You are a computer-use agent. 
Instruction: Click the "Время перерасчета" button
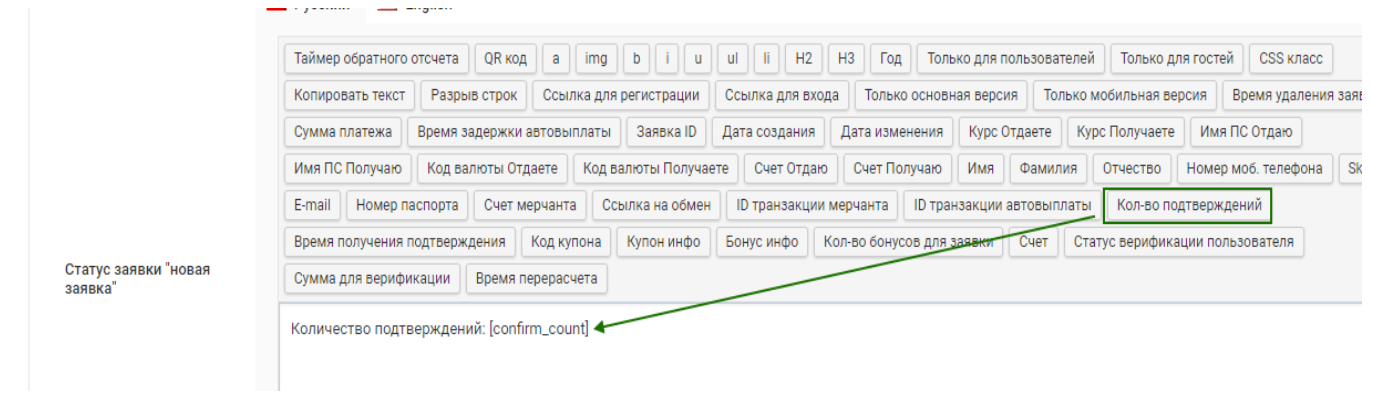tap(537, 279)
